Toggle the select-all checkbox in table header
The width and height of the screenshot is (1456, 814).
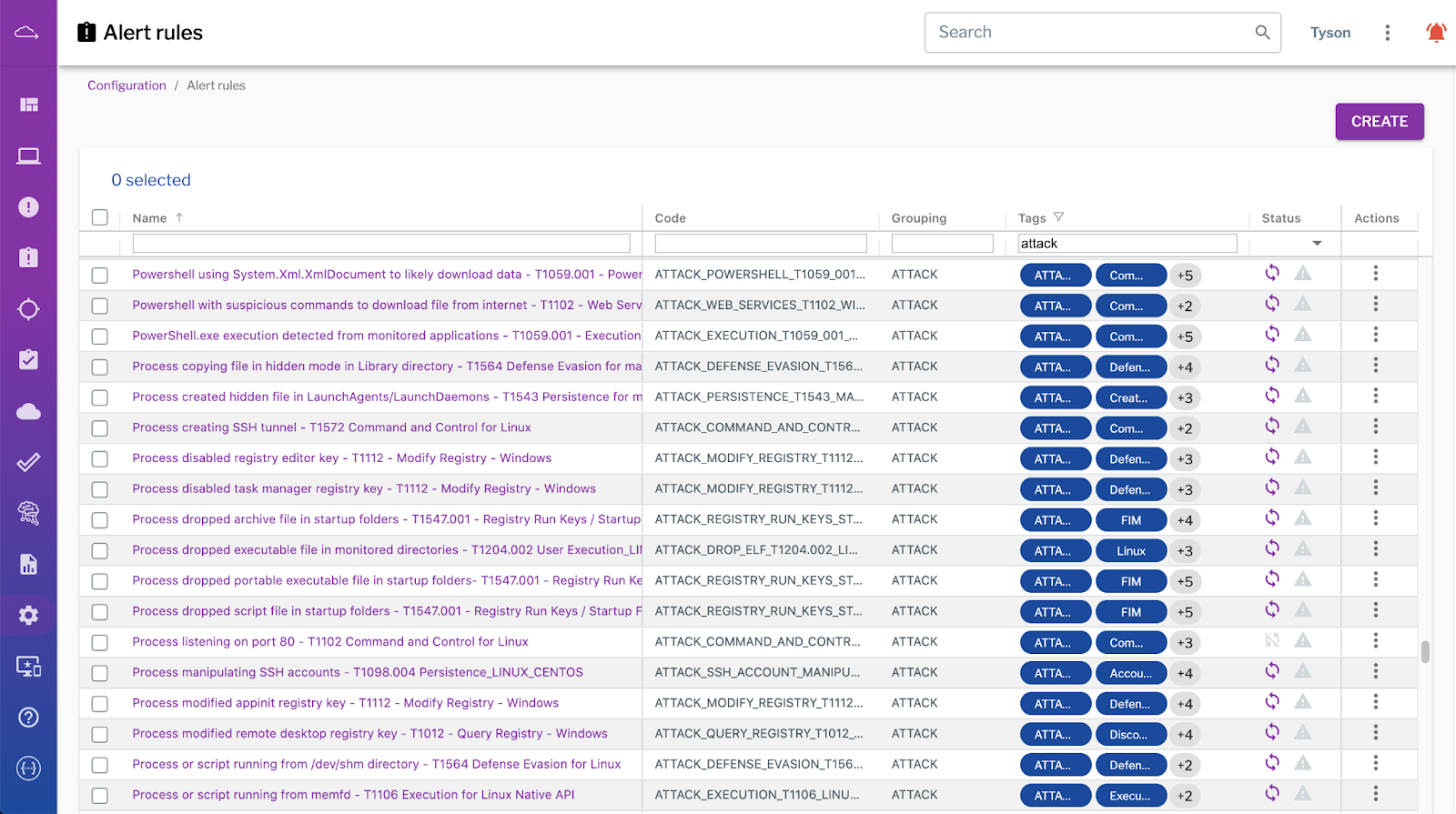point(100,217)
